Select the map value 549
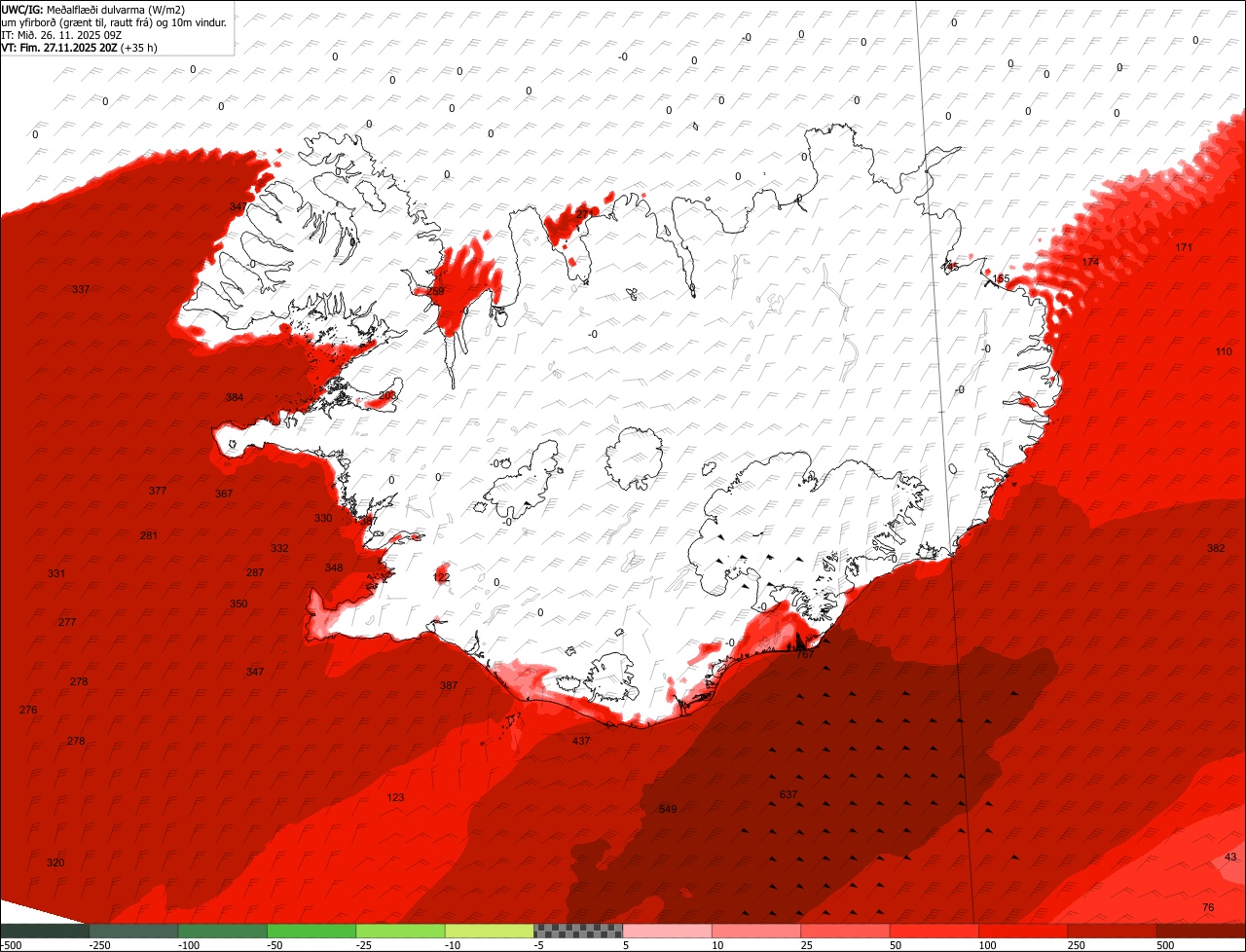Image resolution: width=1246 pixels, height=952 pixels. click(x=668, y=810)
